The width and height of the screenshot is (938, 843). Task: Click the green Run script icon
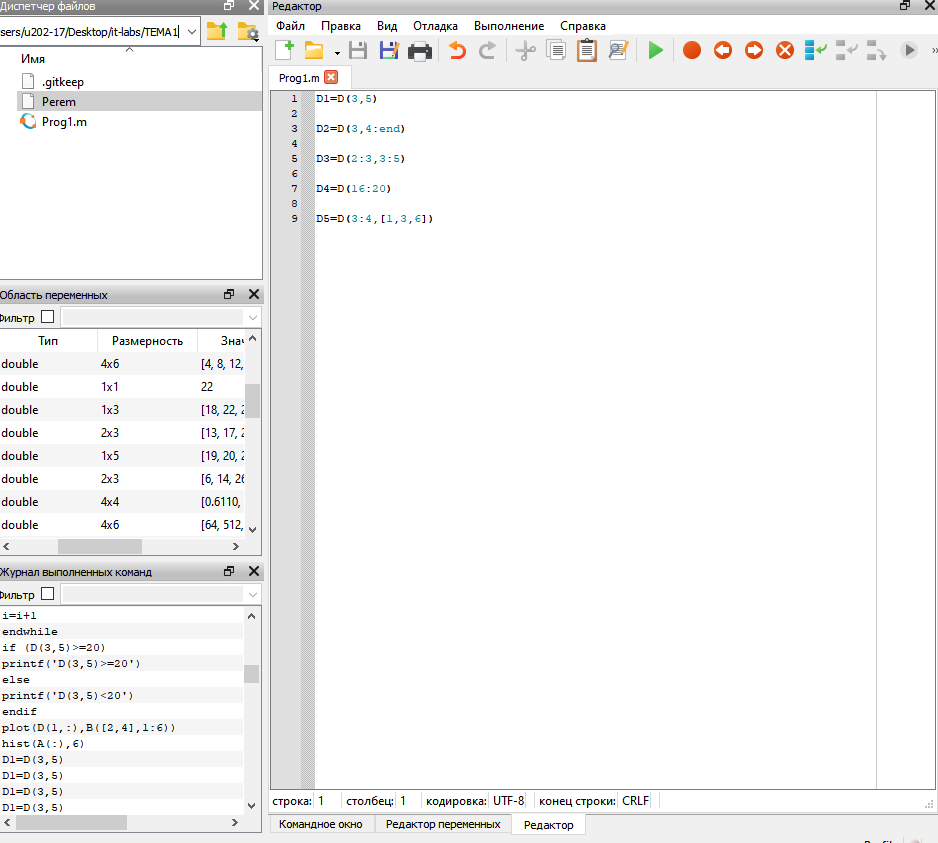[655, 50]
